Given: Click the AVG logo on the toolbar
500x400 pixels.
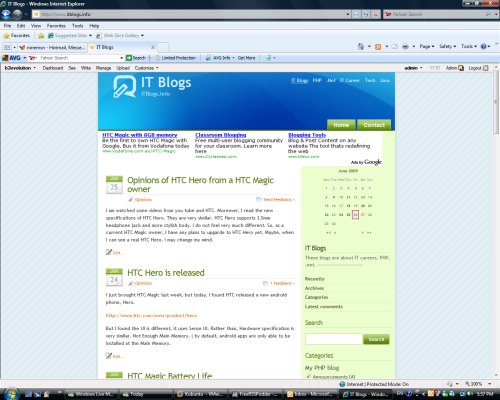Looking at the screenshot, I should point(11,58).
